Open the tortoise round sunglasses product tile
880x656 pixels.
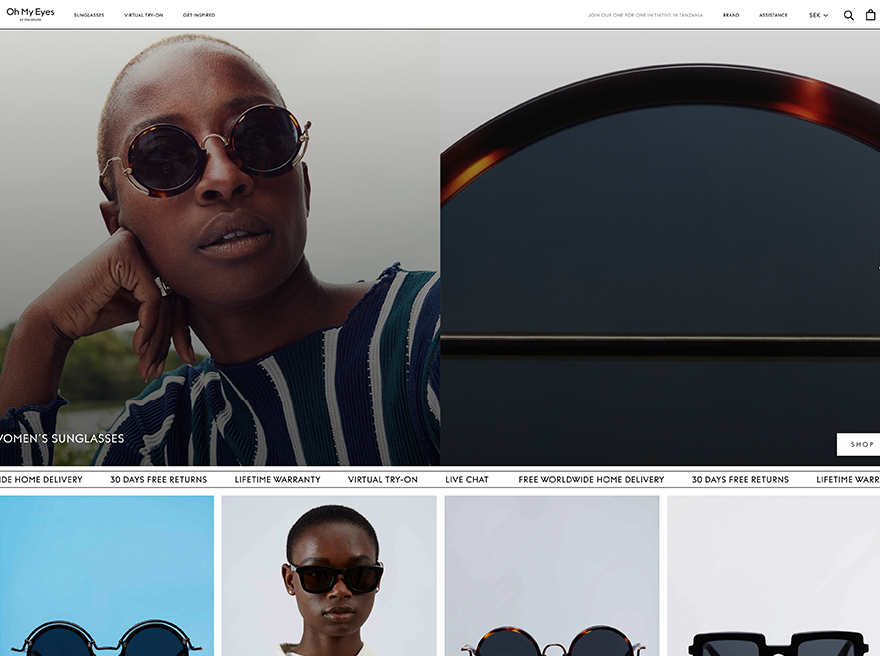[552, 576]
